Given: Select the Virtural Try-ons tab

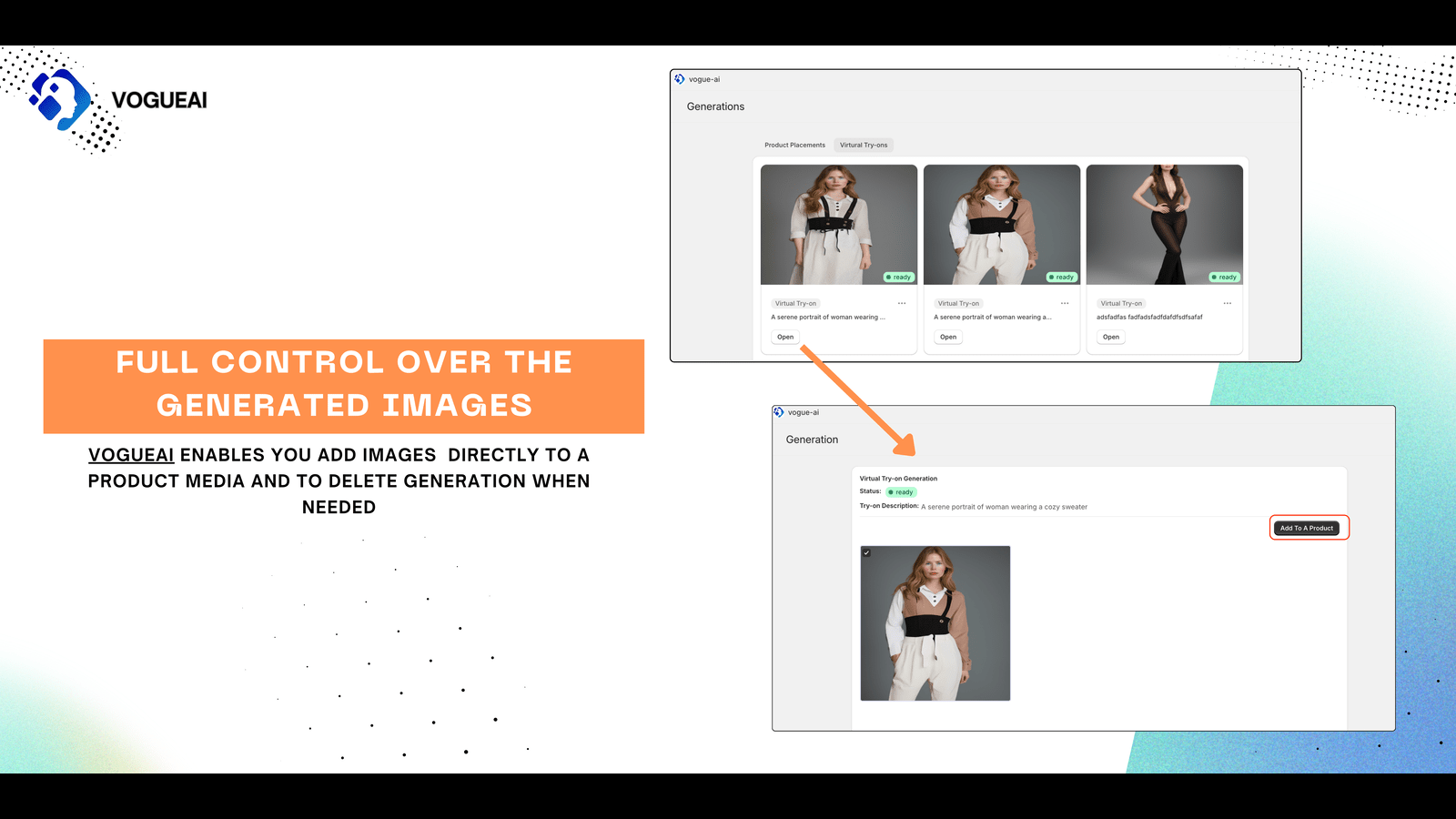Looking at the screenshot, I should point(864,144).
